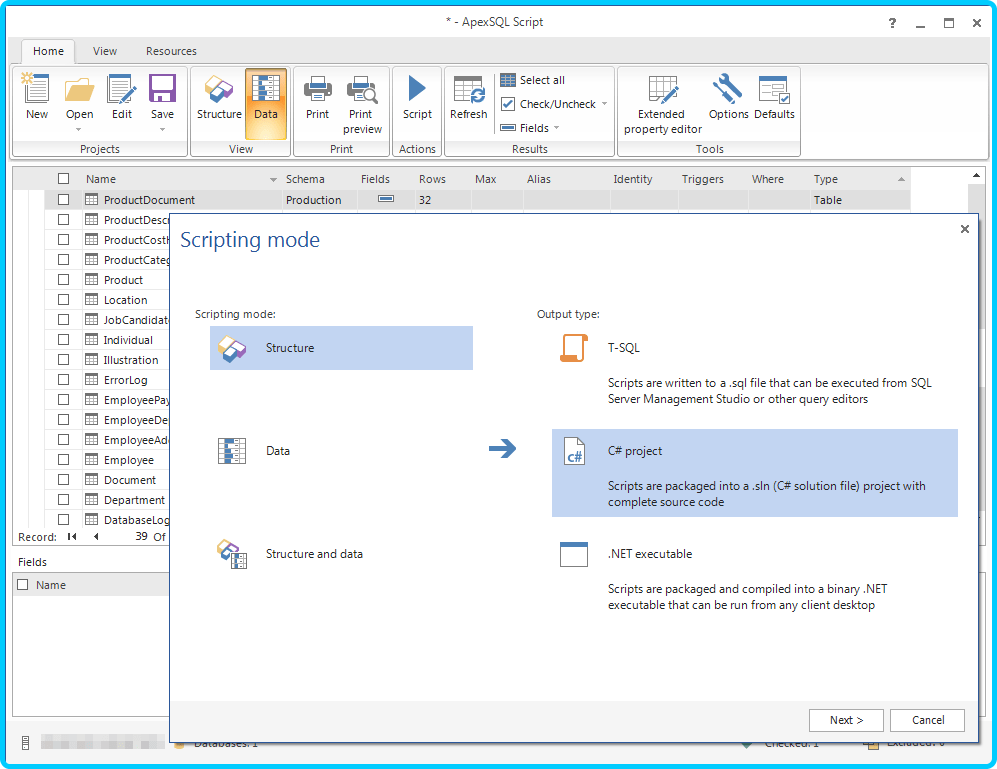
Task: Switch to the Home ribbon tab
Action: (x=48, y=51)
